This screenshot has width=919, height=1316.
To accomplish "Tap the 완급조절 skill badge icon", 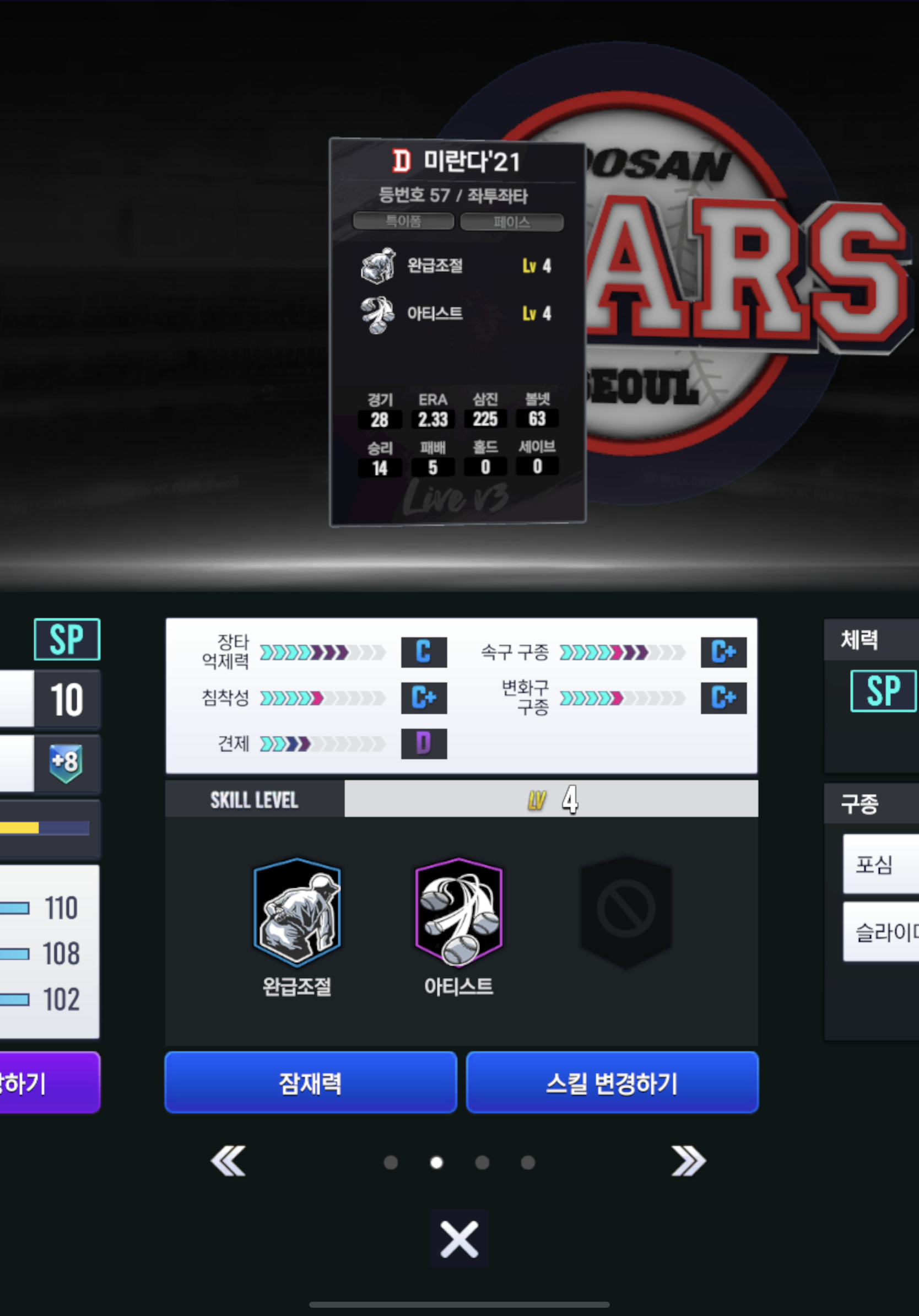I will point(297,912).
